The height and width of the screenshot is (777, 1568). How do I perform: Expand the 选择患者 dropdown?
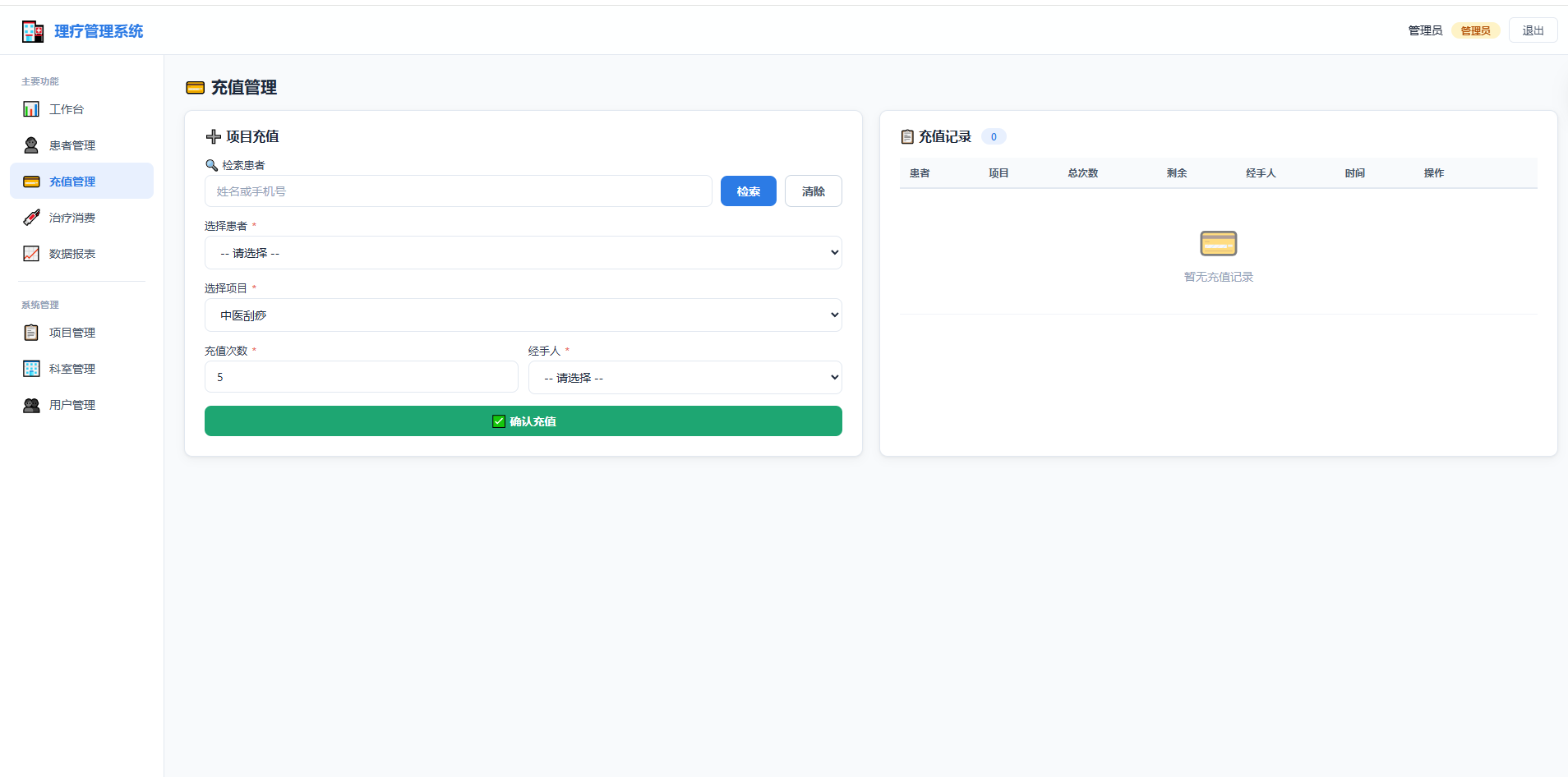point(523,253)
